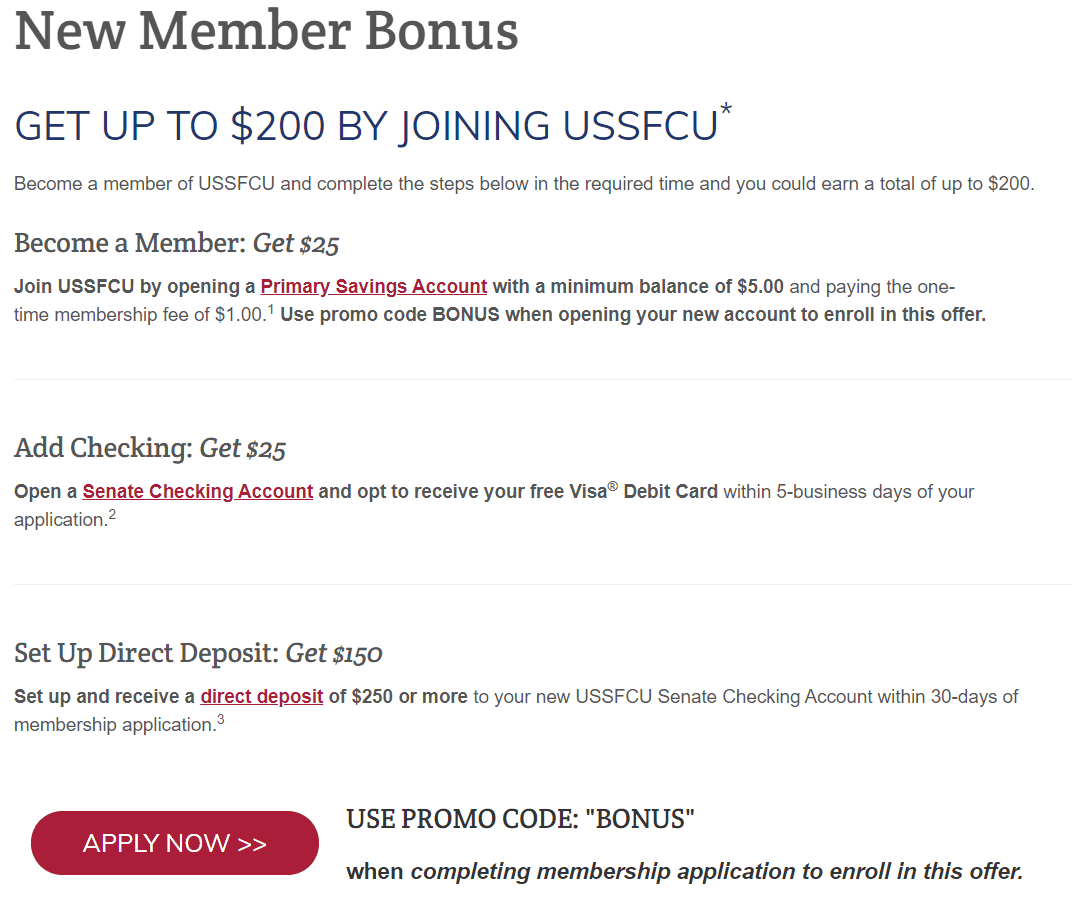Click the italic completing membership application text
Screen dimensions: 1079x911
point(716,872)
